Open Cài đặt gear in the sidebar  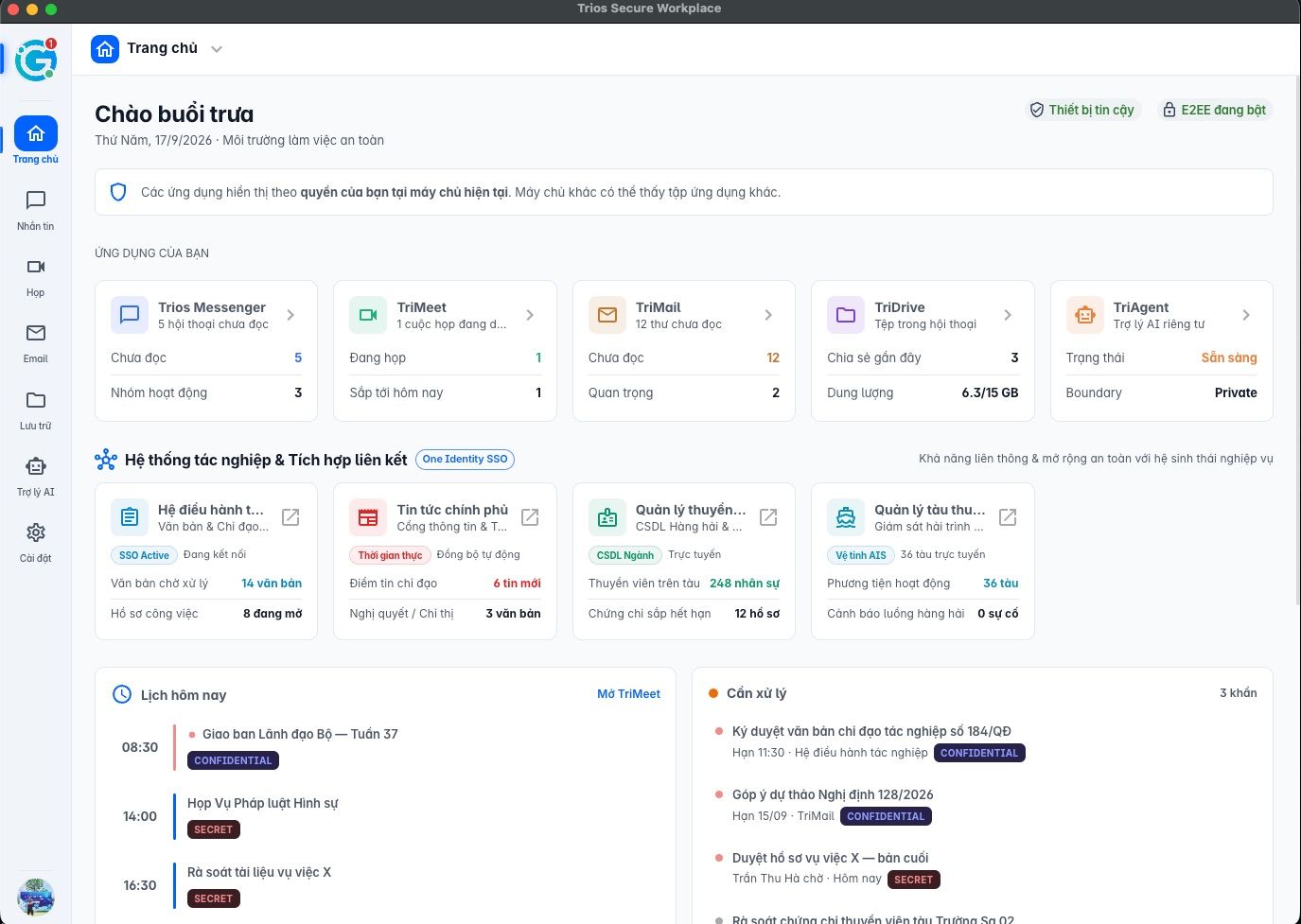(36, 542)
